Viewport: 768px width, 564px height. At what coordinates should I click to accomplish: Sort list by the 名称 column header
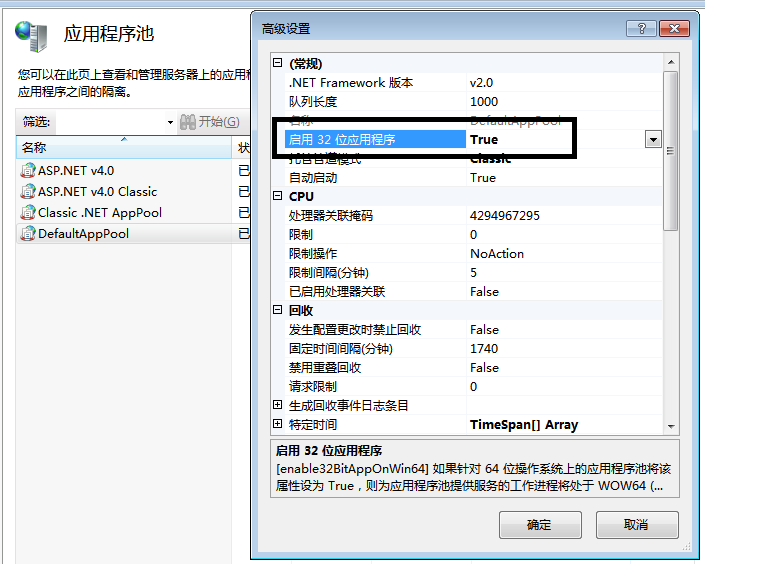pos(123,147)
